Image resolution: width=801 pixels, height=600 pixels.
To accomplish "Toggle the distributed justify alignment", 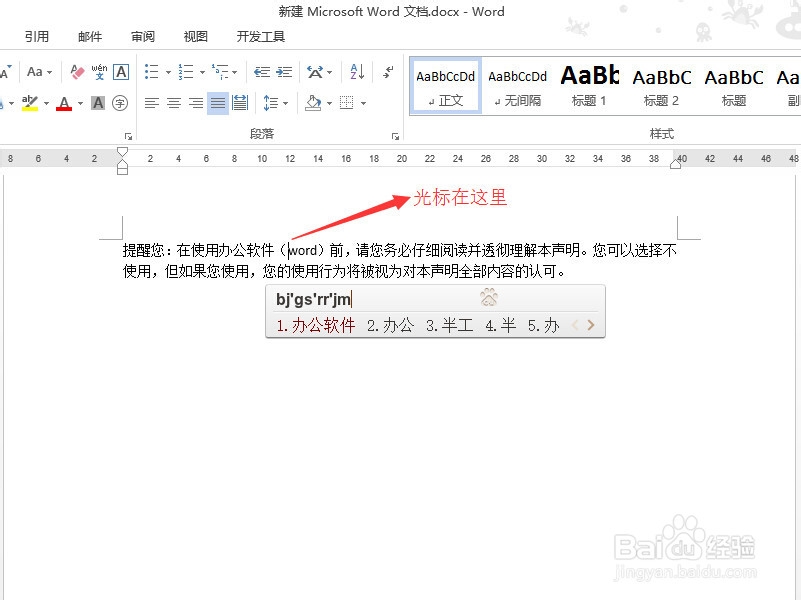I will pyautogui.click(x=239, y=102).
